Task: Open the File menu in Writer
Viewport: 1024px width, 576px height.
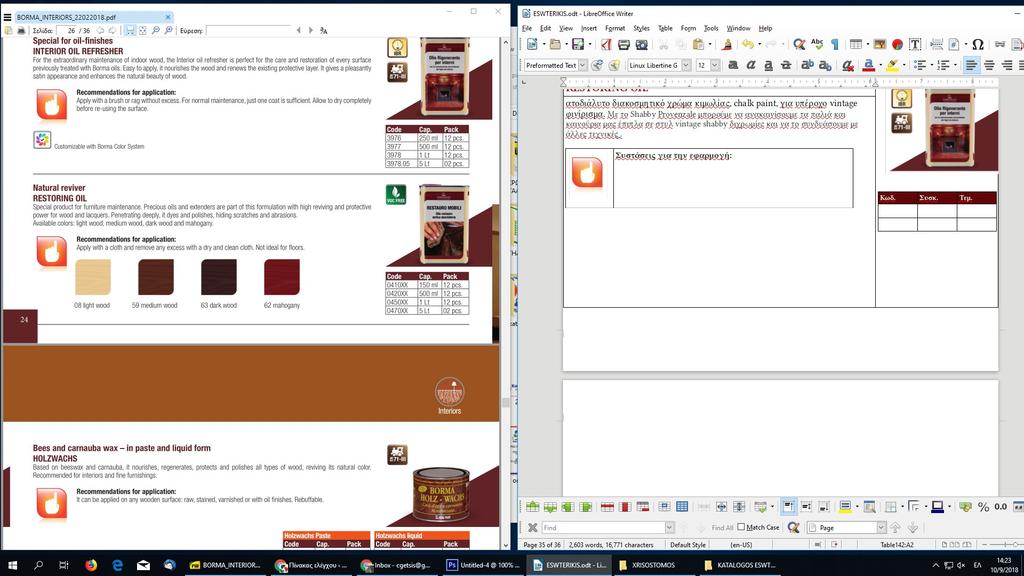Action: pos(526,28)
